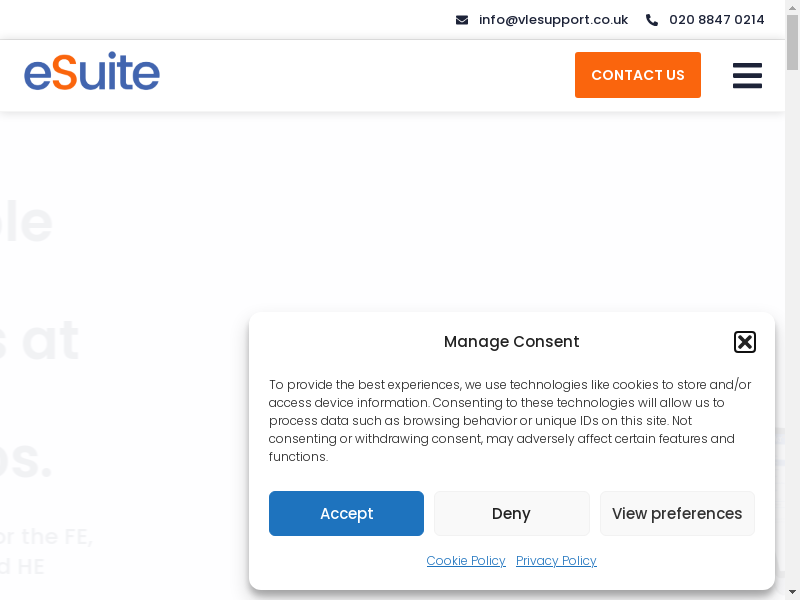The image size is (800, 600).
Task: Call the 020 8847 0214 number link
Action: [716, 20]
